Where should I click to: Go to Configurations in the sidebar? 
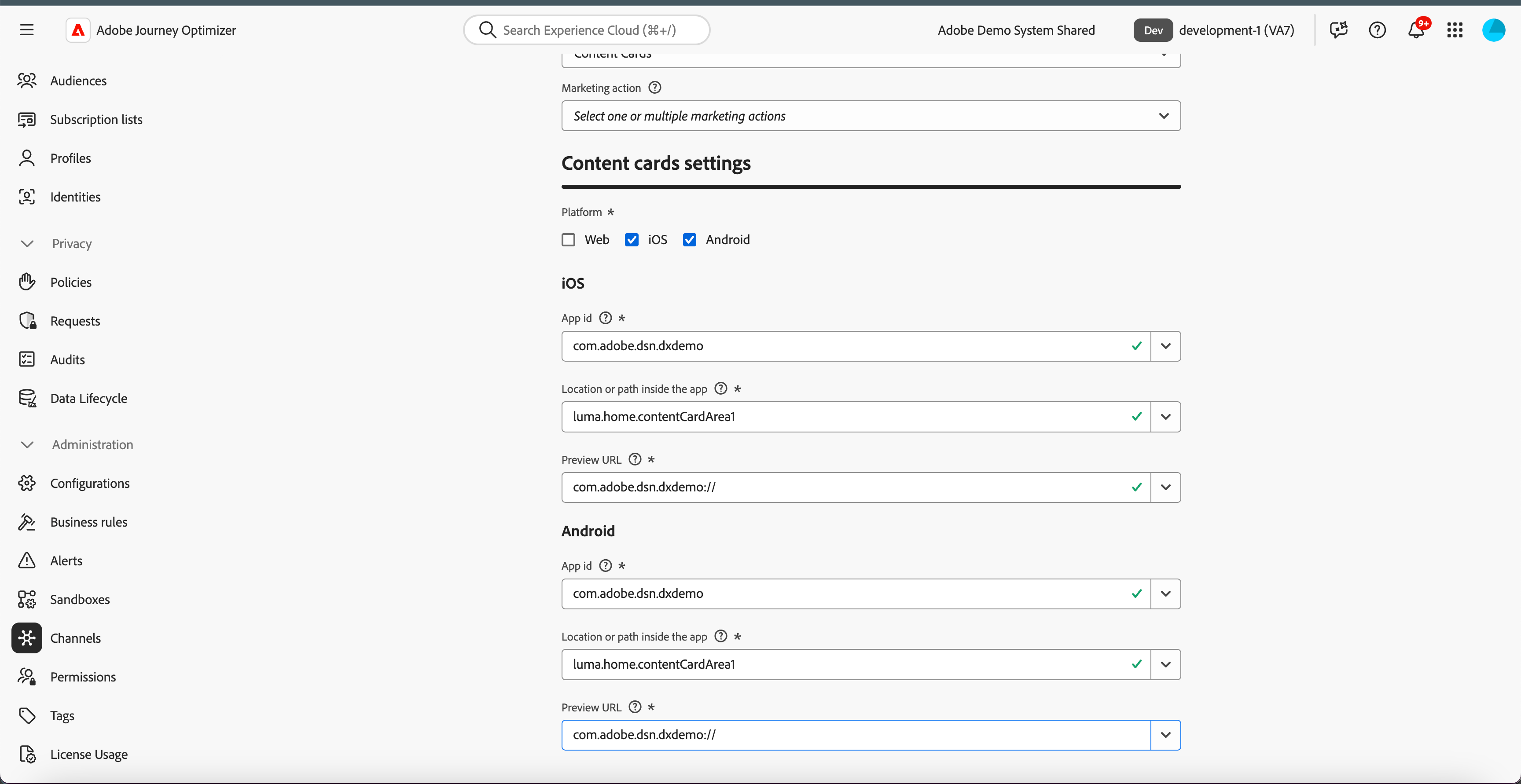[89, 483]
